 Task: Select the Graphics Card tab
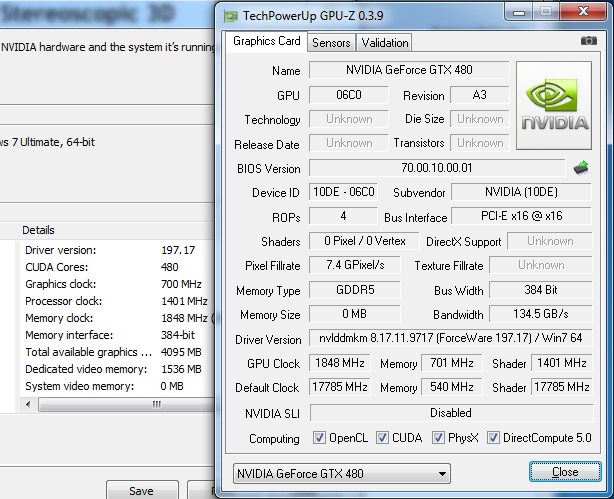pos(267,41)
